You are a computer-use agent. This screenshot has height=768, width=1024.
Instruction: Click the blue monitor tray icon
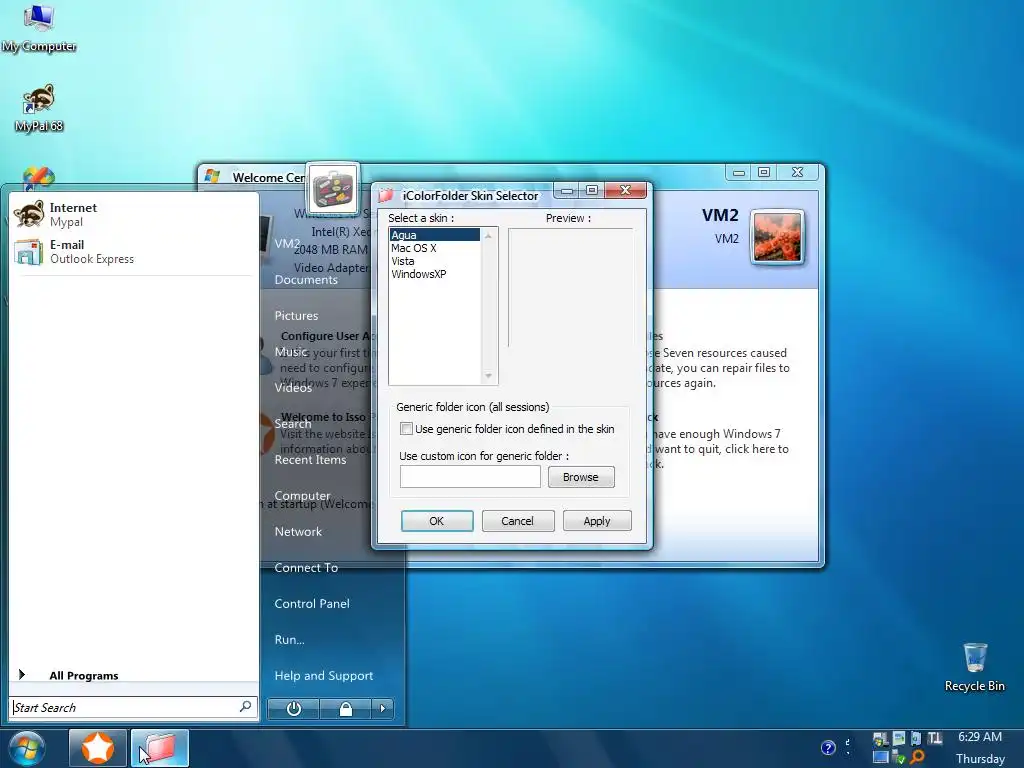(x=880, y=757)
